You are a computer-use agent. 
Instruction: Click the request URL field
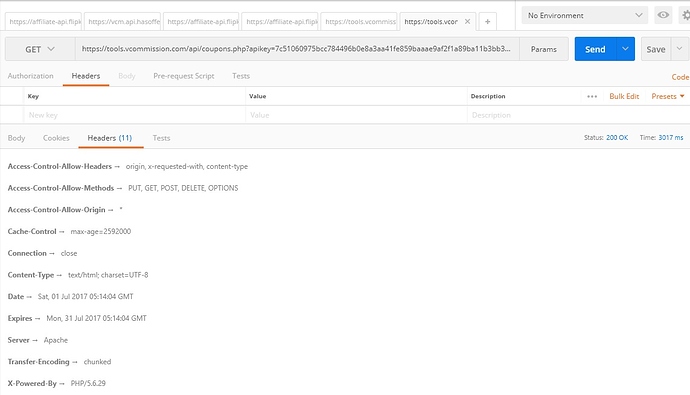point(297,49)
